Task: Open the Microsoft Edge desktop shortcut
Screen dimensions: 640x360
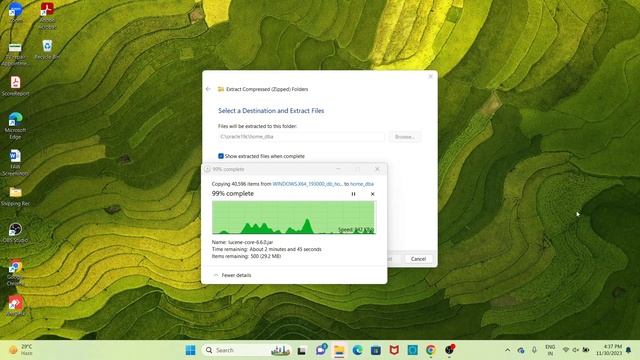Action: [16, 125]
